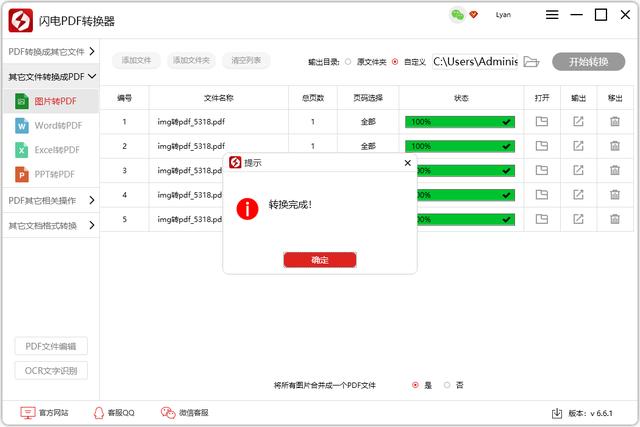This screenshot has height=427, width=640.
Task: Open output folder icon for row 5
Action: pyautogui.click(x=578, y=219)
